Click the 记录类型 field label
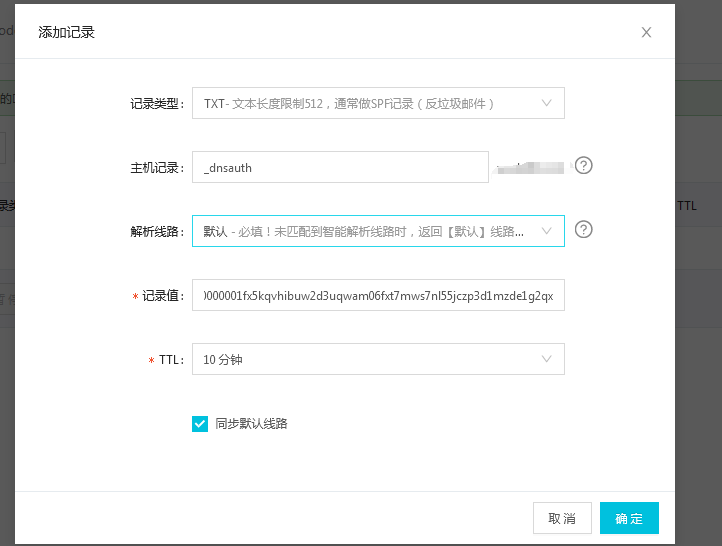This screenshot has width=722, height=546. [x=157, y=103]
